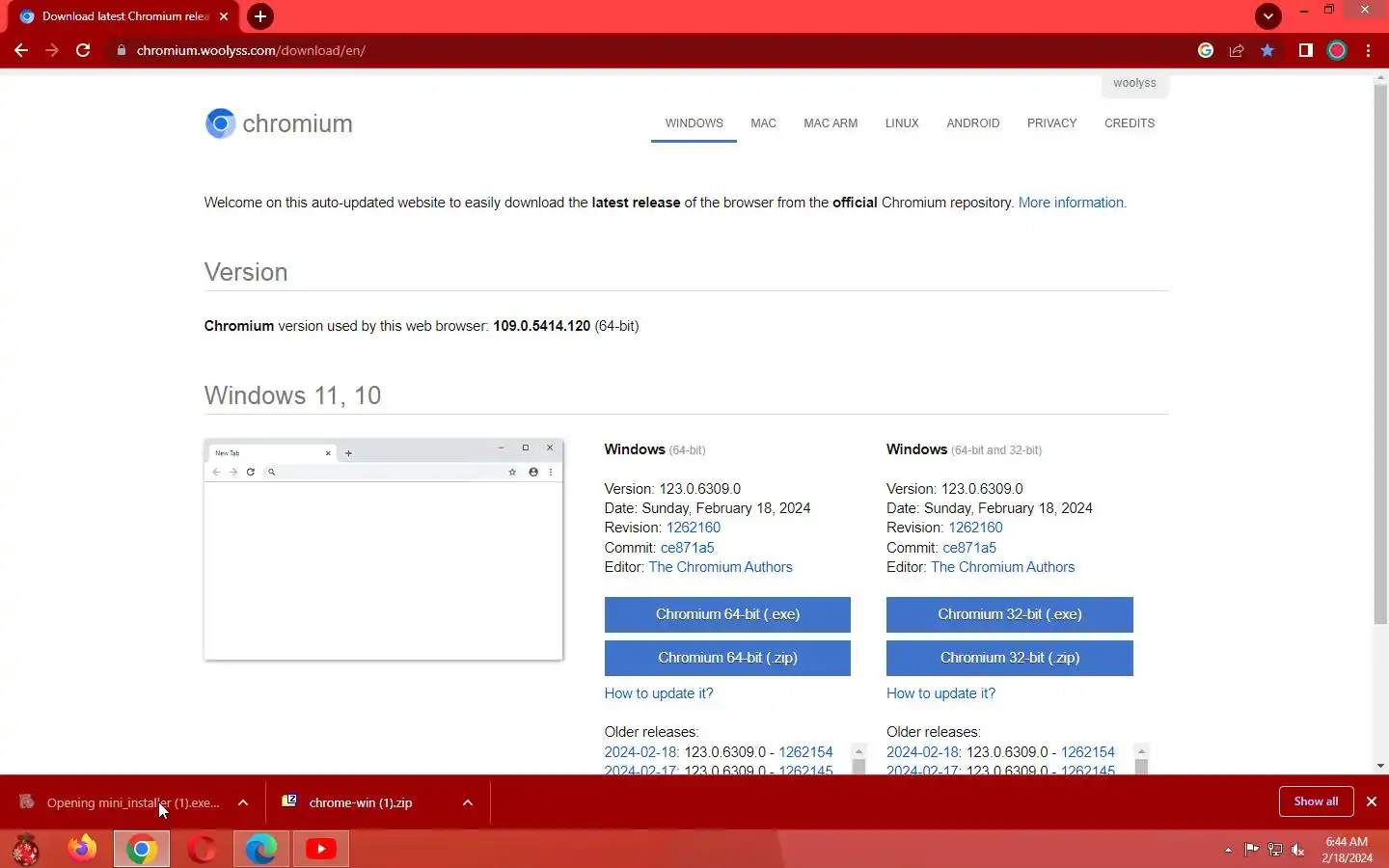The height and width of the screenshot is (868, 1389).
Task: Open 64-bit The Chromium Authors link
Action: pos(721,567)
